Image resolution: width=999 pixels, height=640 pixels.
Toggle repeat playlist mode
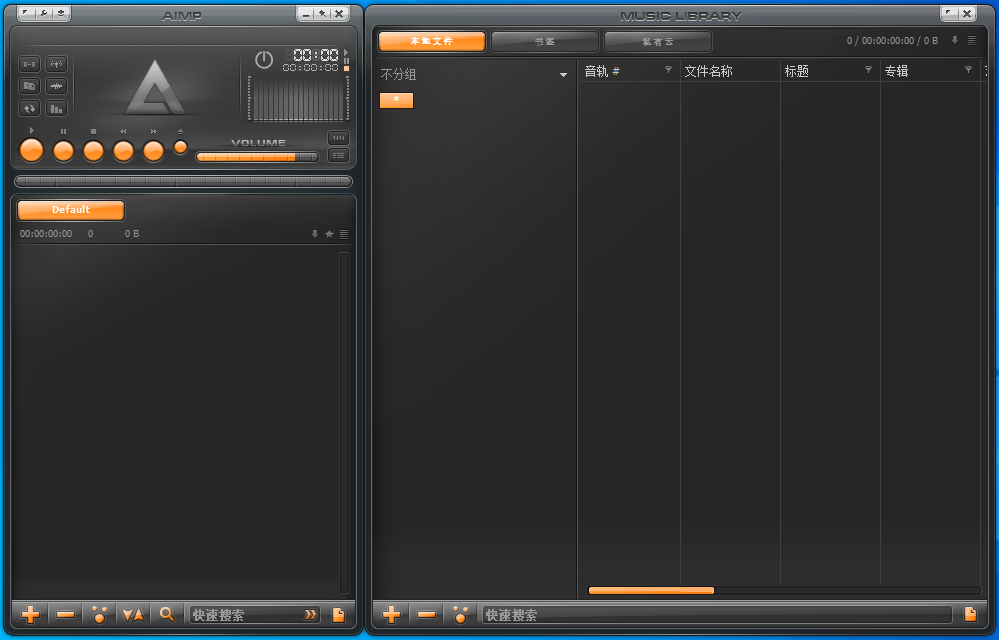(29, 108)
